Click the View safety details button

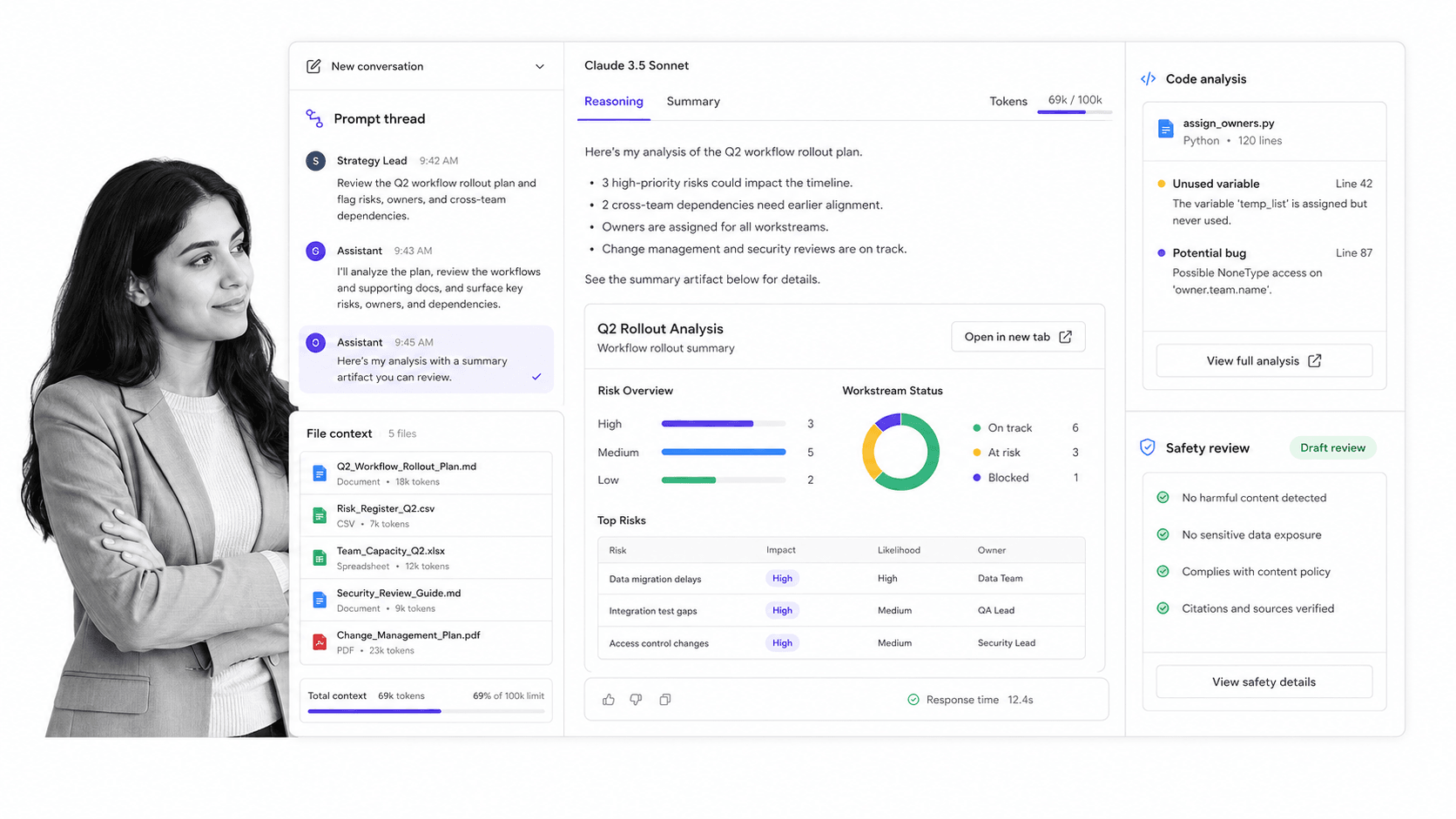1264,682
